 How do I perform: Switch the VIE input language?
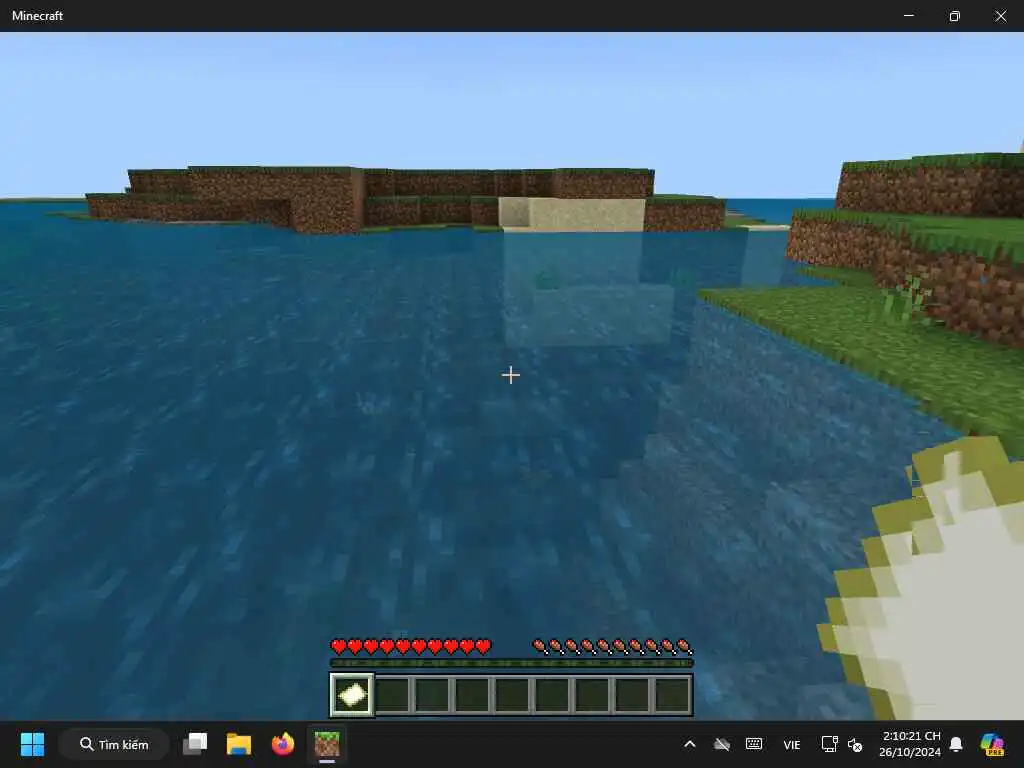pyautogui.click(x=792, y=744)
